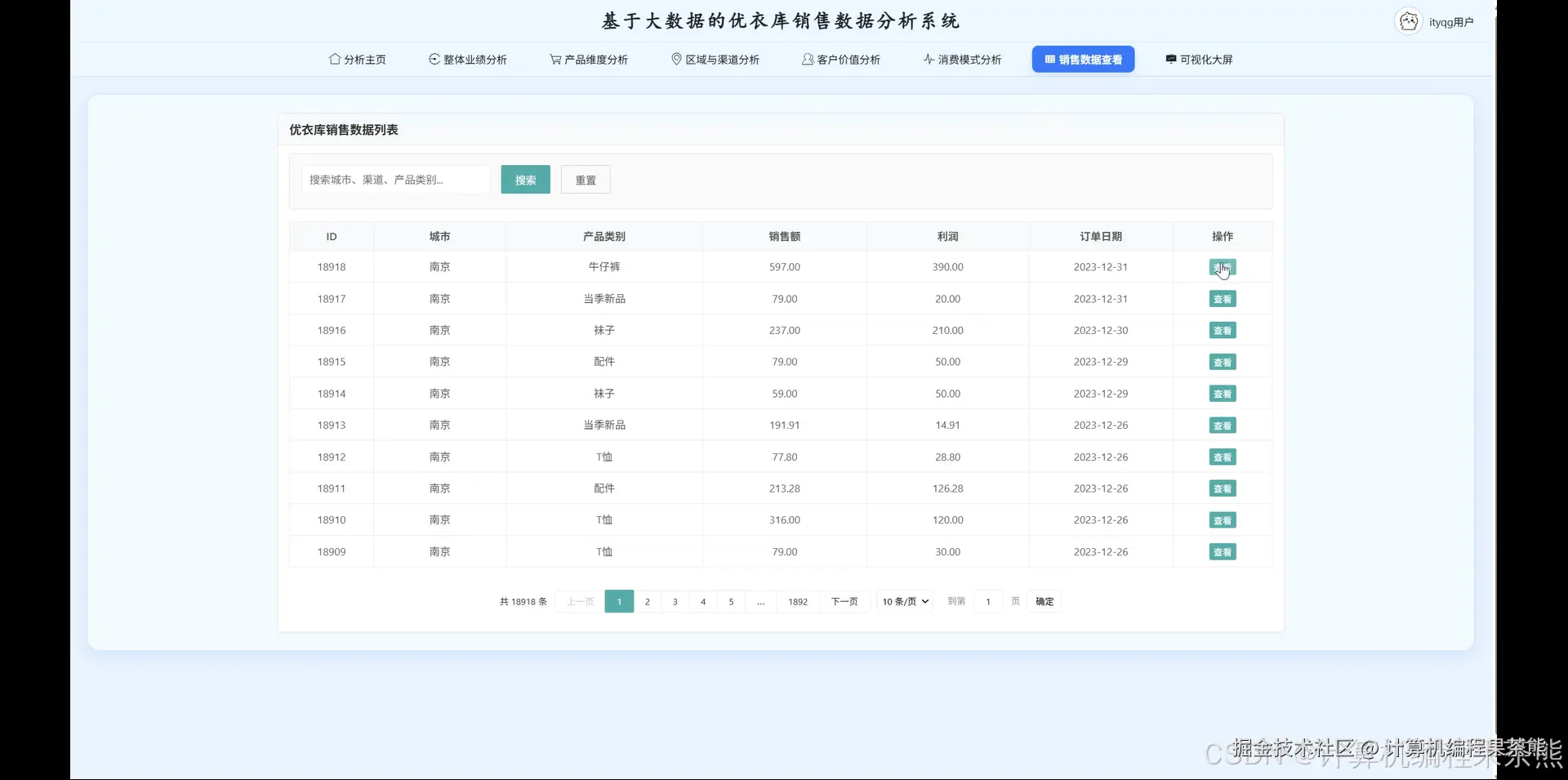Click sales amount 237.00
The height and width of the screenshot is (780, 1568).
pos(785,331)
